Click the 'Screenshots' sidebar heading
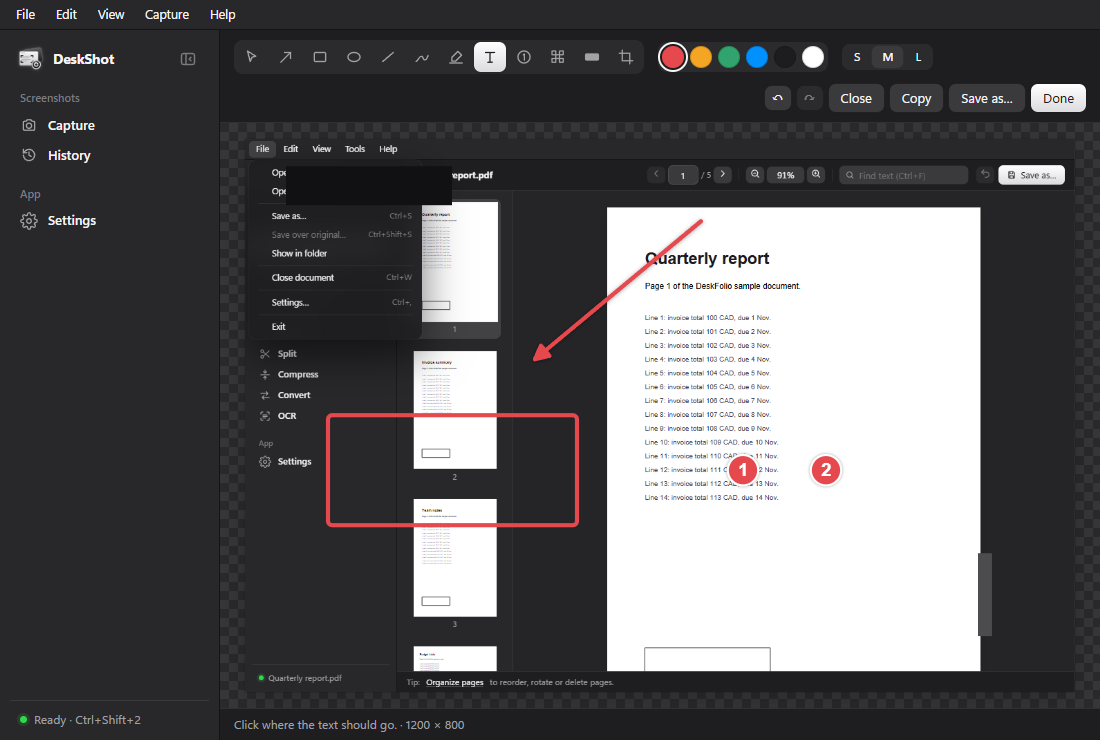1100x740 pixels. (50, 98)
